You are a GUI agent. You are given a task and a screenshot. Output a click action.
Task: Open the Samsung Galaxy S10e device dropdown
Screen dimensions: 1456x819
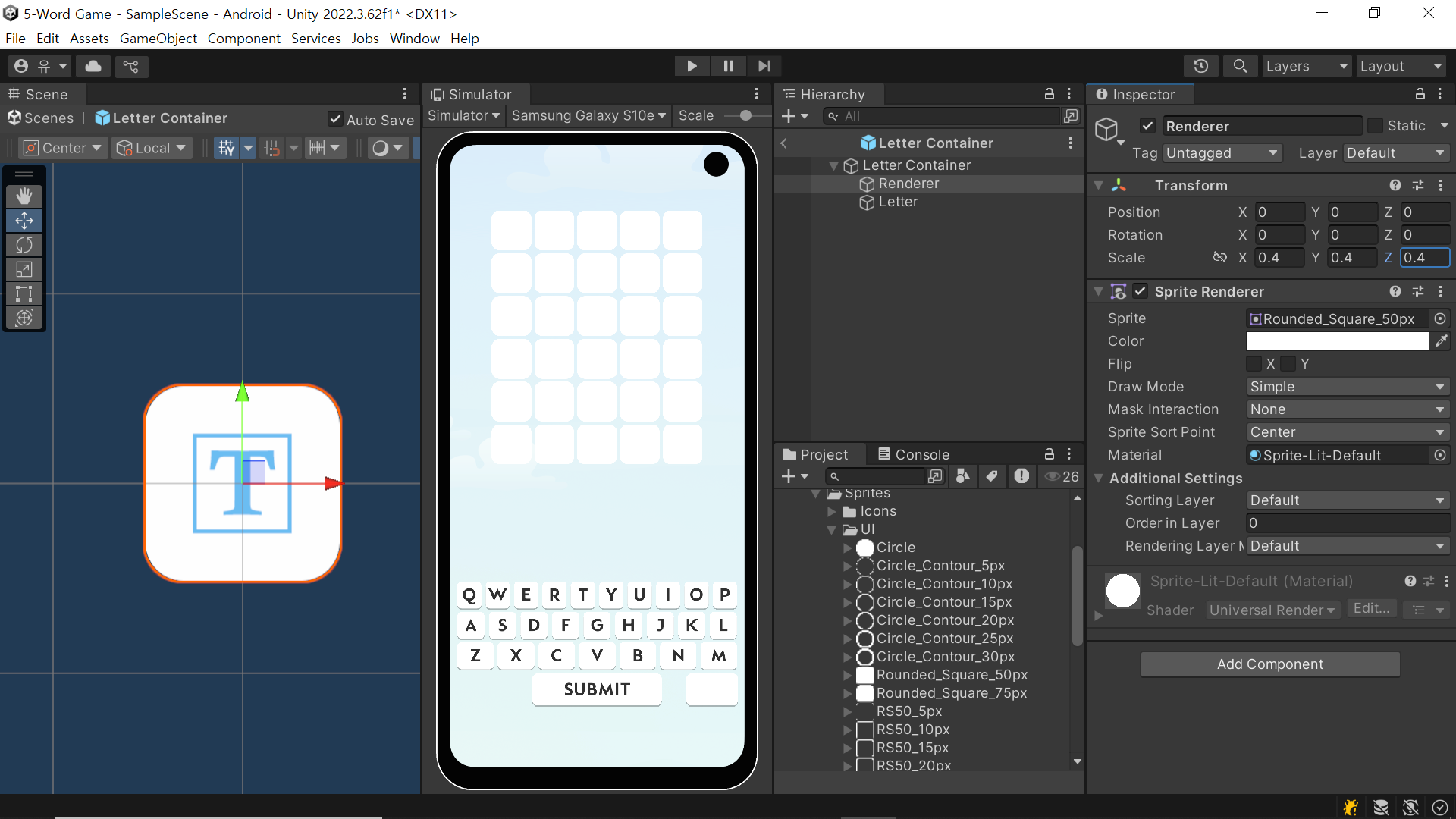[588, 116]
